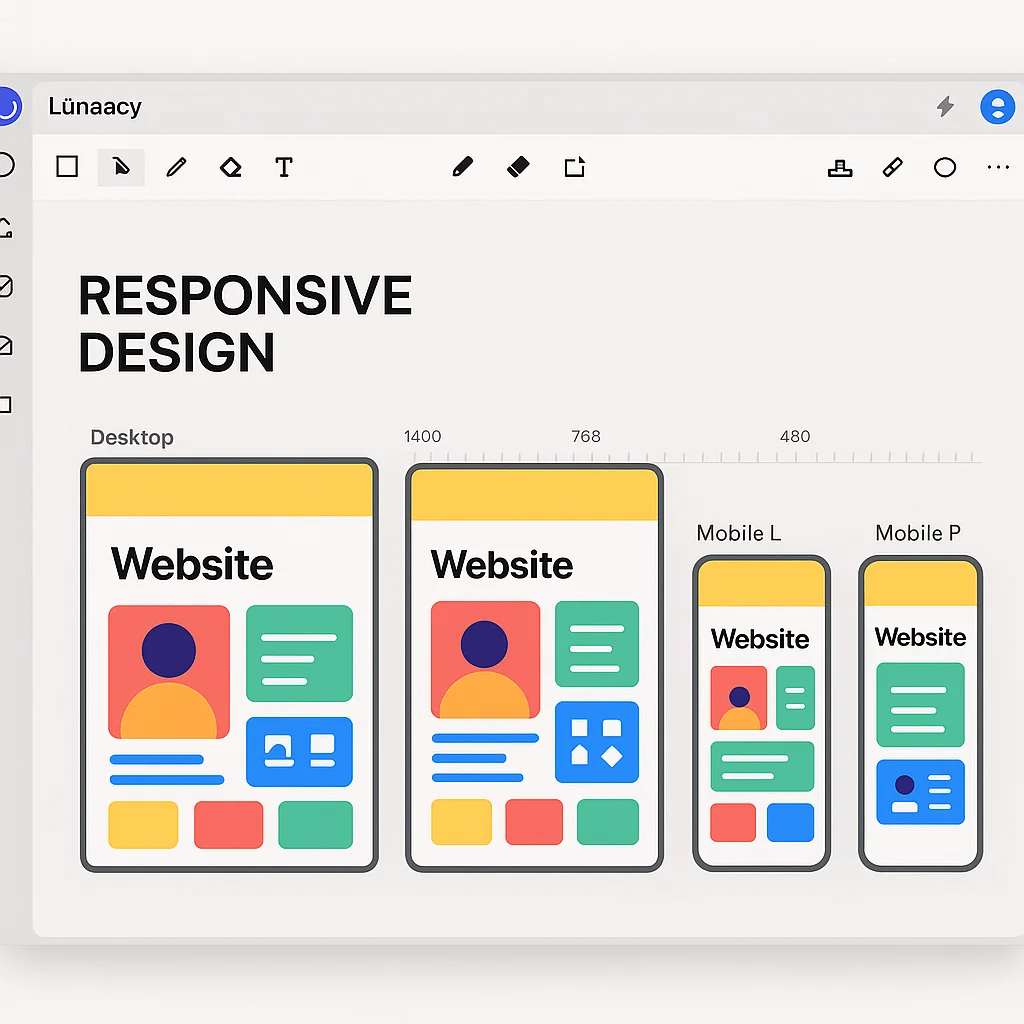Click the Lünaacy title in the title bar

94,107
